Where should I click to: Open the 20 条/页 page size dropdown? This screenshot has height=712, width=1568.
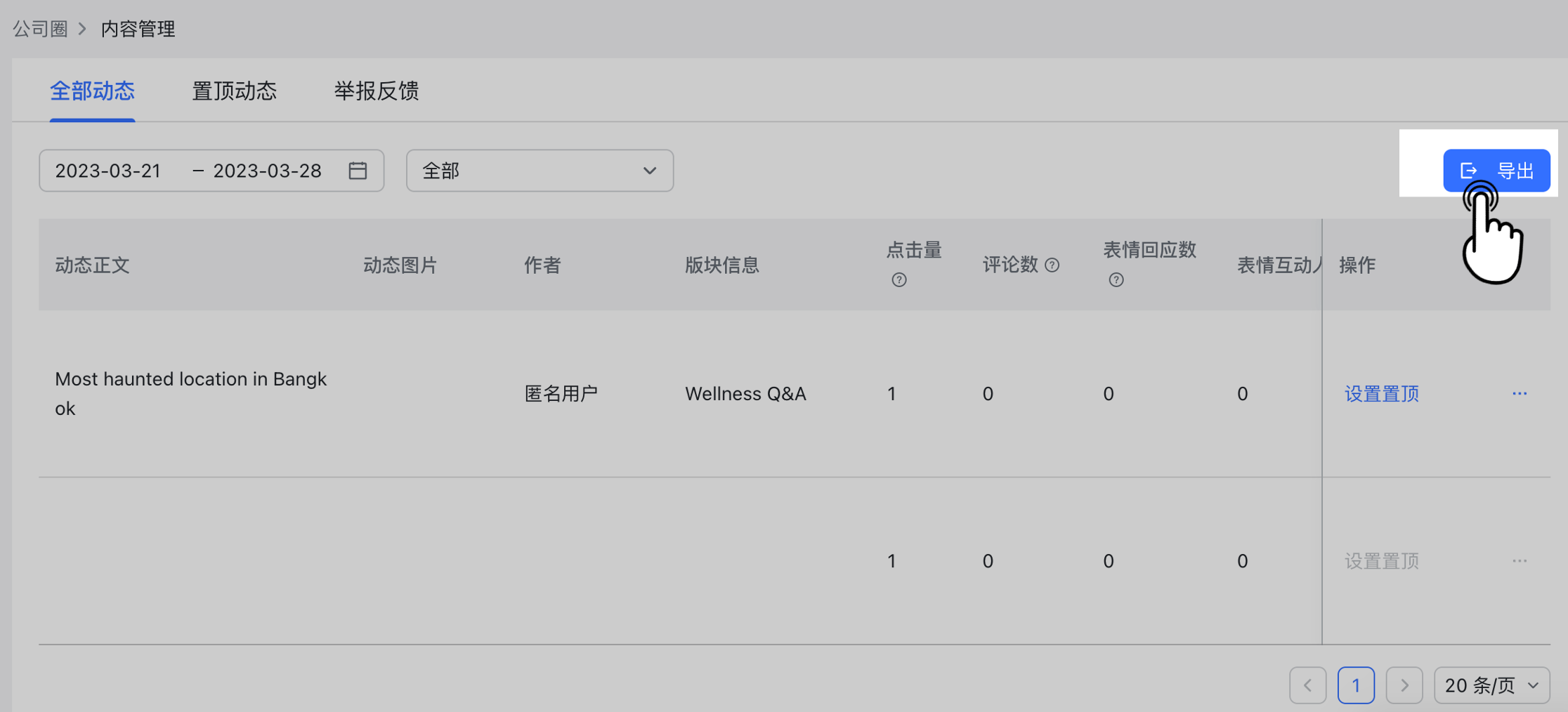1492,685
